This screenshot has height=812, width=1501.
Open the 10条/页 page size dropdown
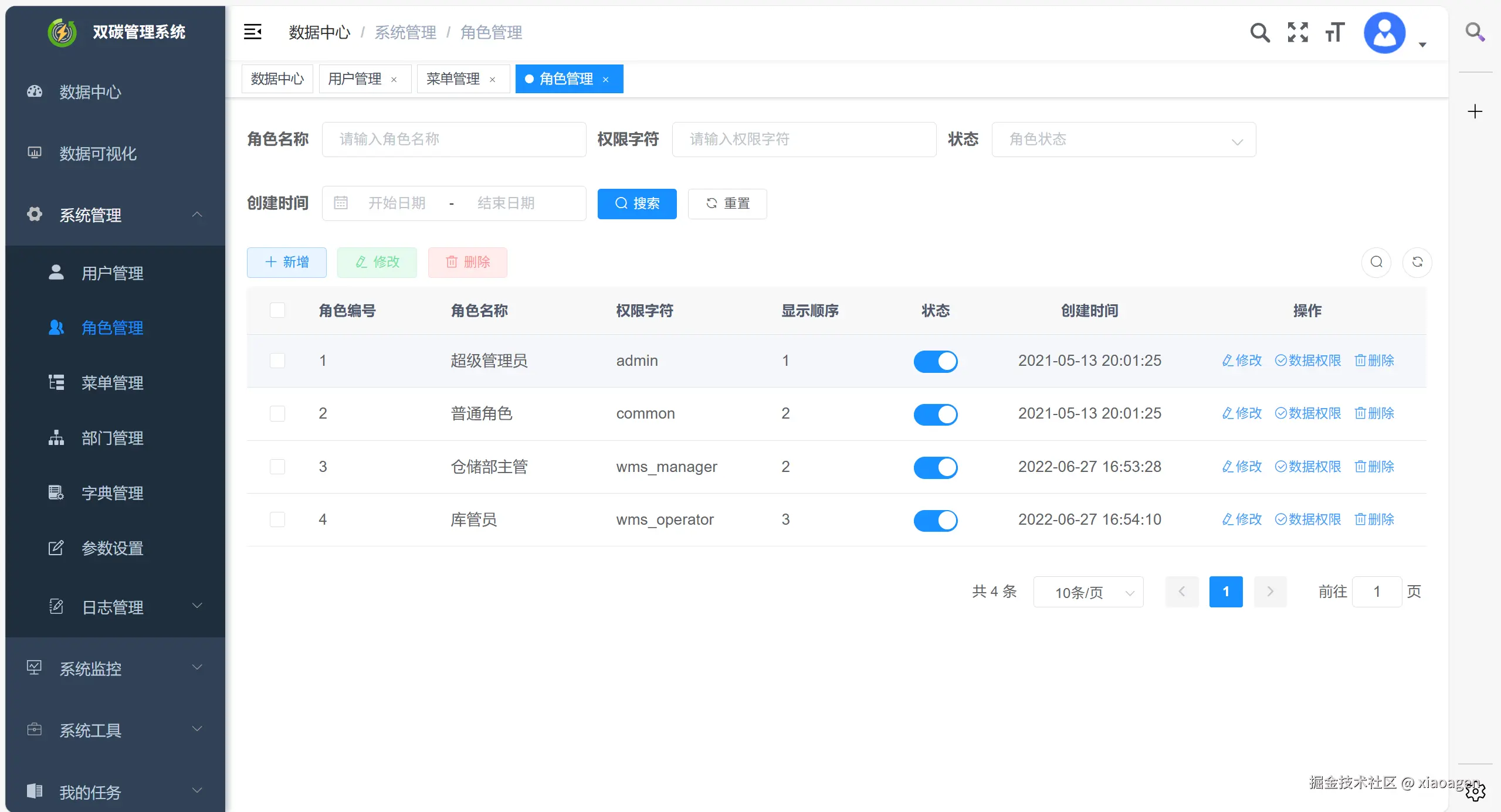pyautogui.click(x=1088, y=592)
